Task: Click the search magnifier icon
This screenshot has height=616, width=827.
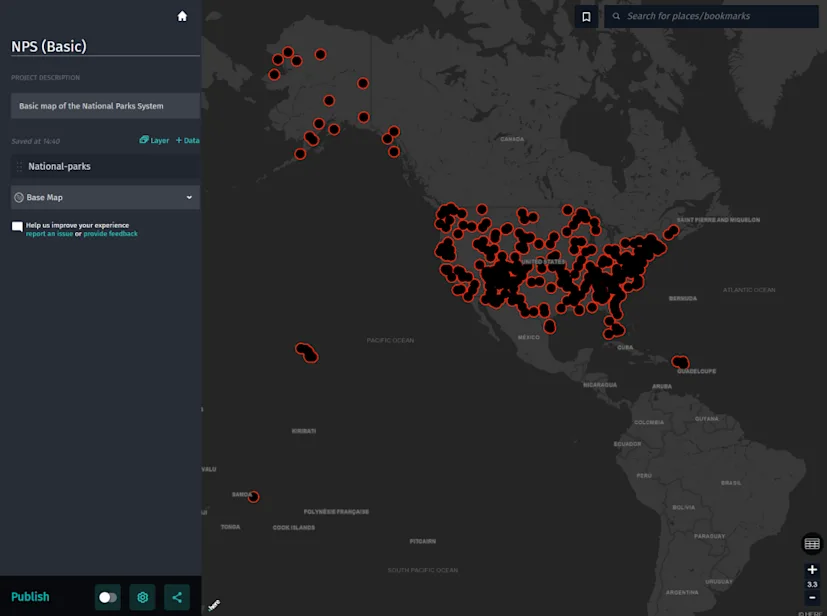Action: [x=616, y=16]
